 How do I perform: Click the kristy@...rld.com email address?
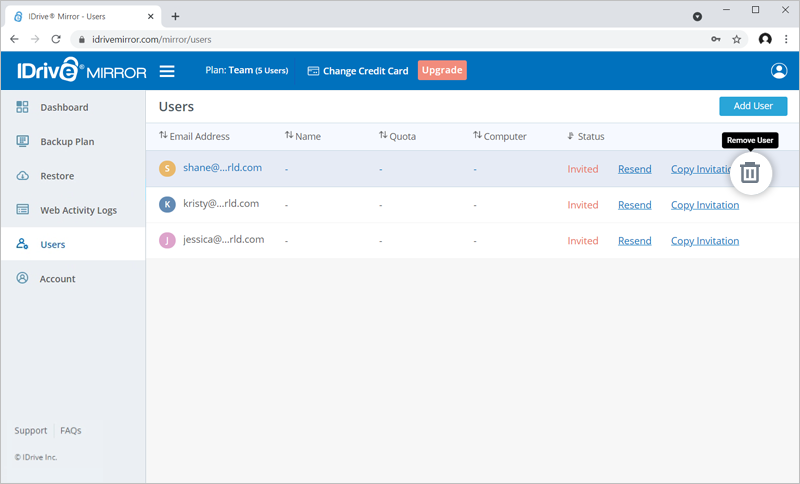[221, 203]
